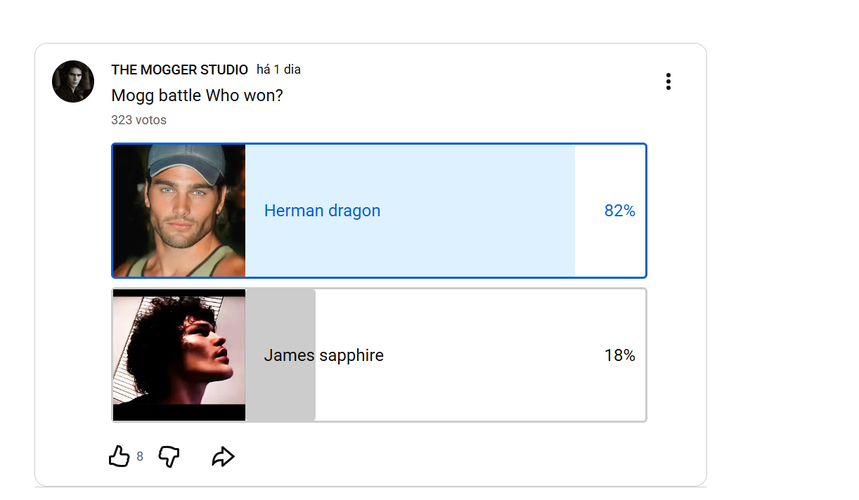
Task: Like the post with the thumbs-up icon
Action: tap(119, 456)
